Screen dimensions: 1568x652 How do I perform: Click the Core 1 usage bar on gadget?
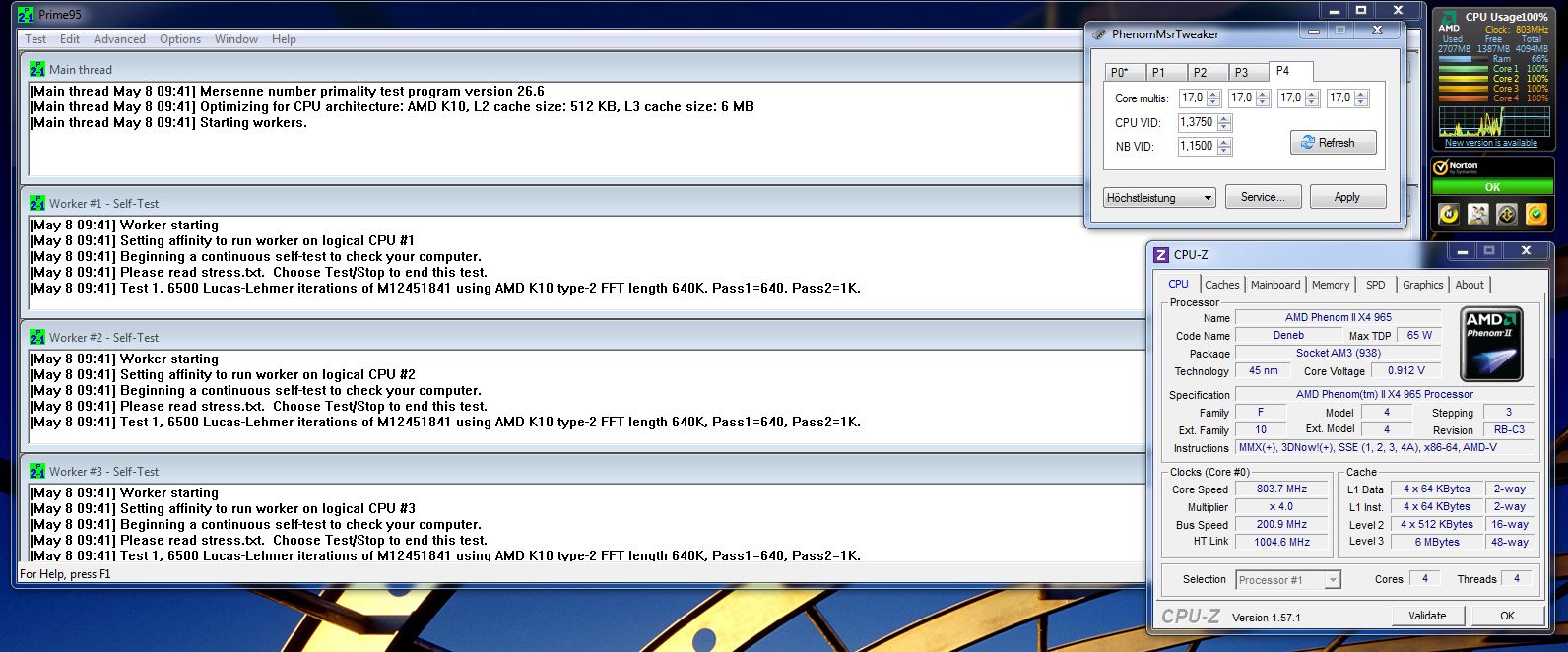1463,69
